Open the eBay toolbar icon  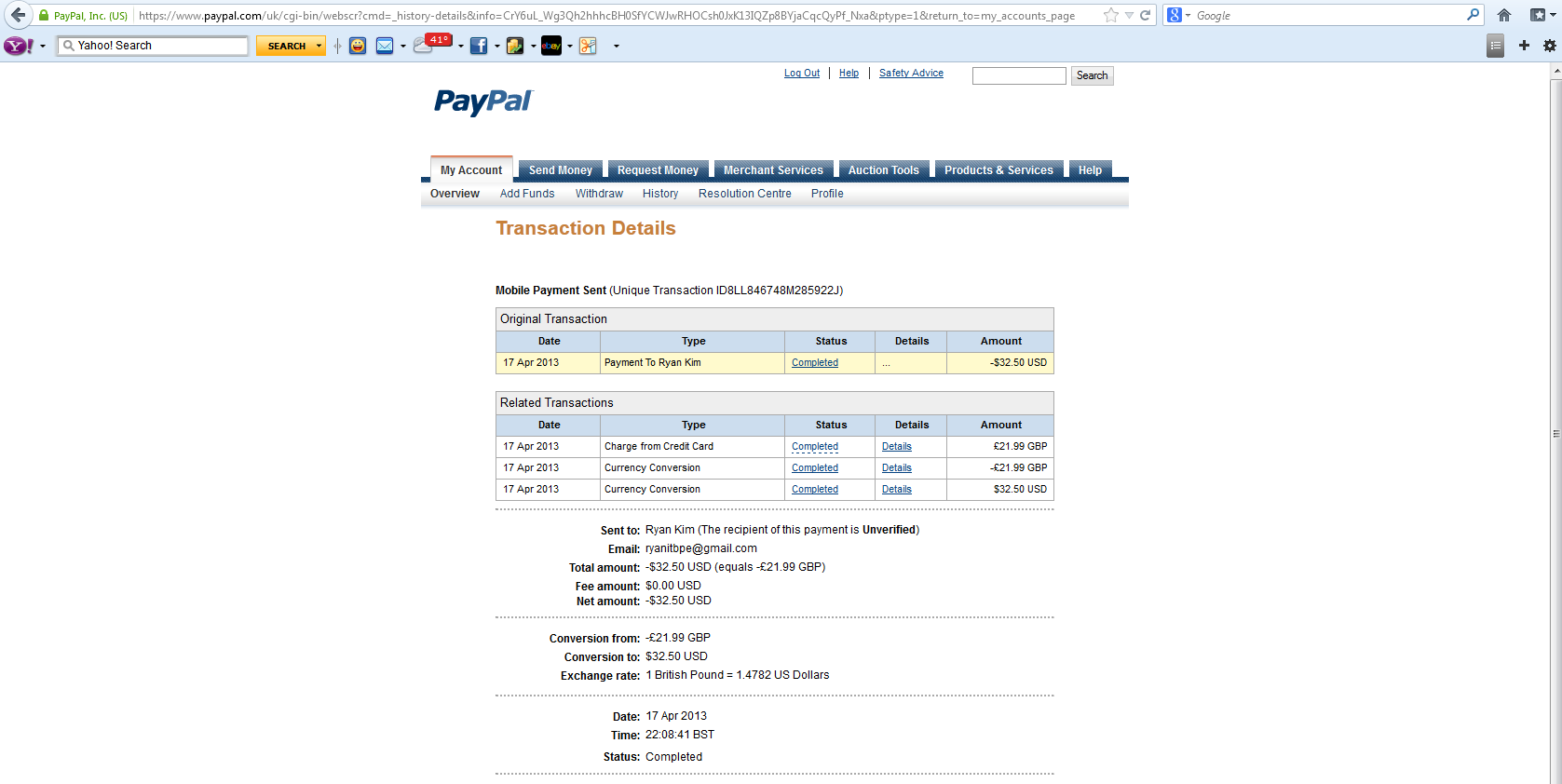(551, 46)
